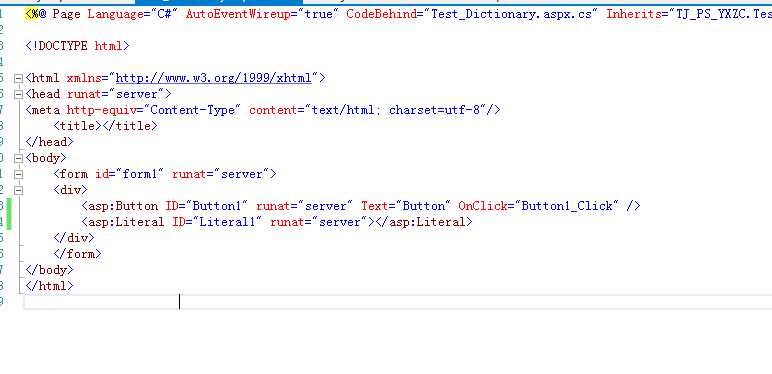Click the closing head tag

click(49, 142)
